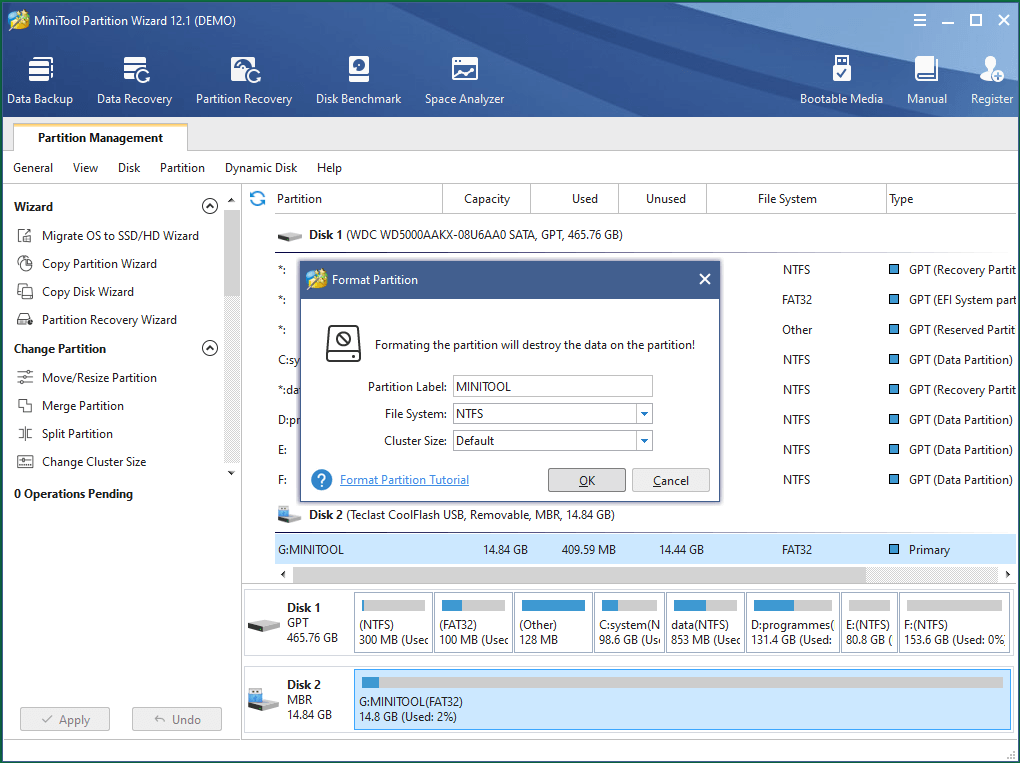Confirm formatting with OK button
This screenshot has height=763, width=1020.
(x=587, y=480)
